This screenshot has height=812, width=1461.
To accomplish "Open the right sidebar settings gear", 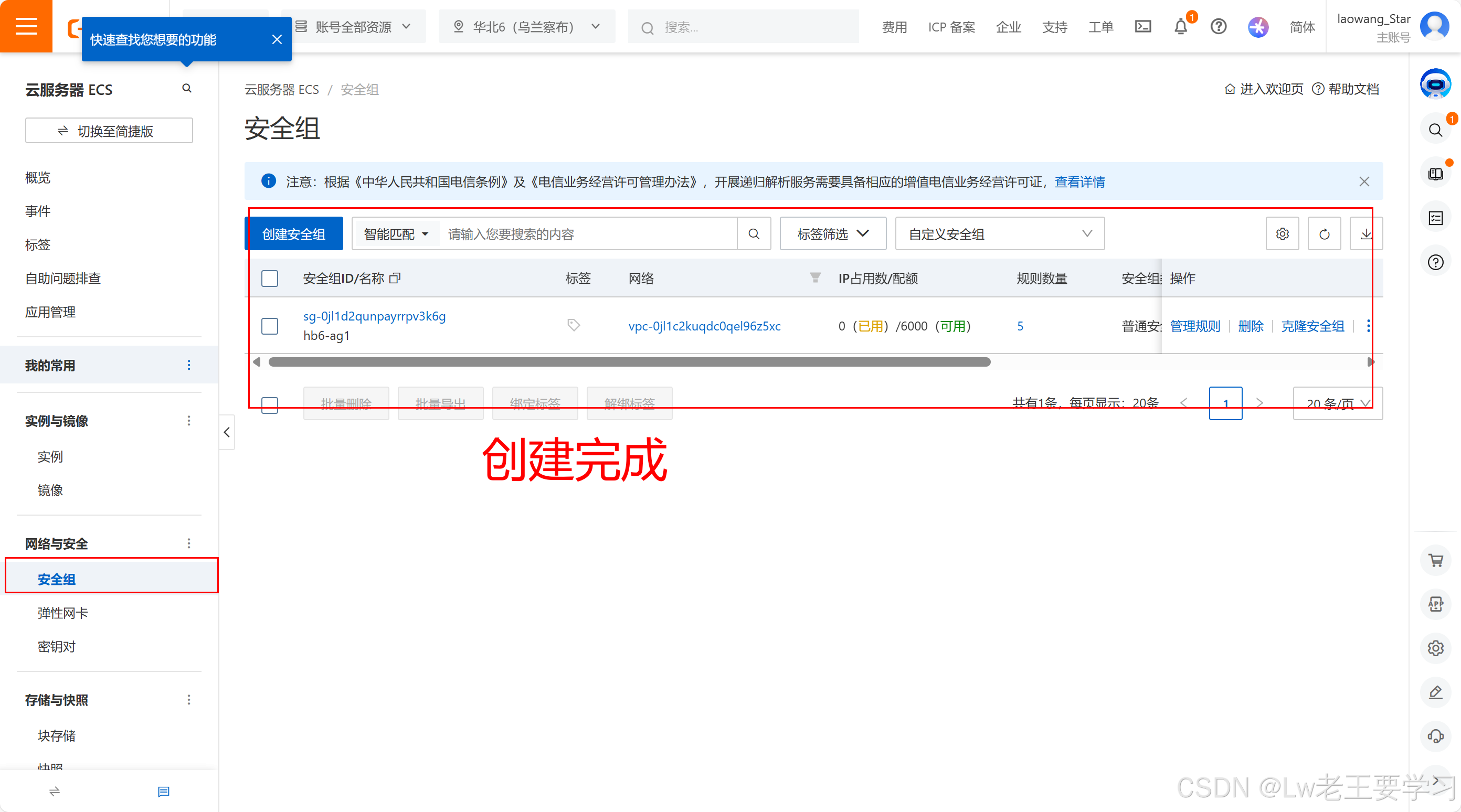I will (1435, 648).
